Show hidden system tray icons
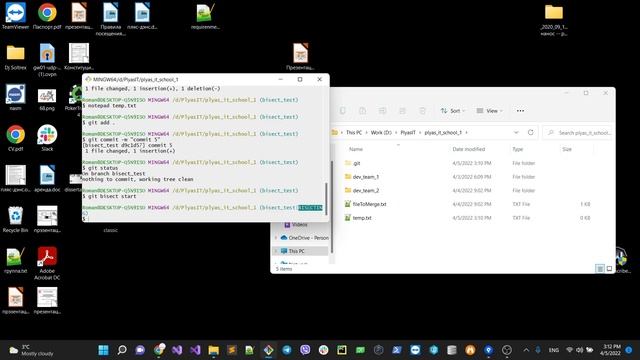640x360 pixels. [x=526, y=350]
